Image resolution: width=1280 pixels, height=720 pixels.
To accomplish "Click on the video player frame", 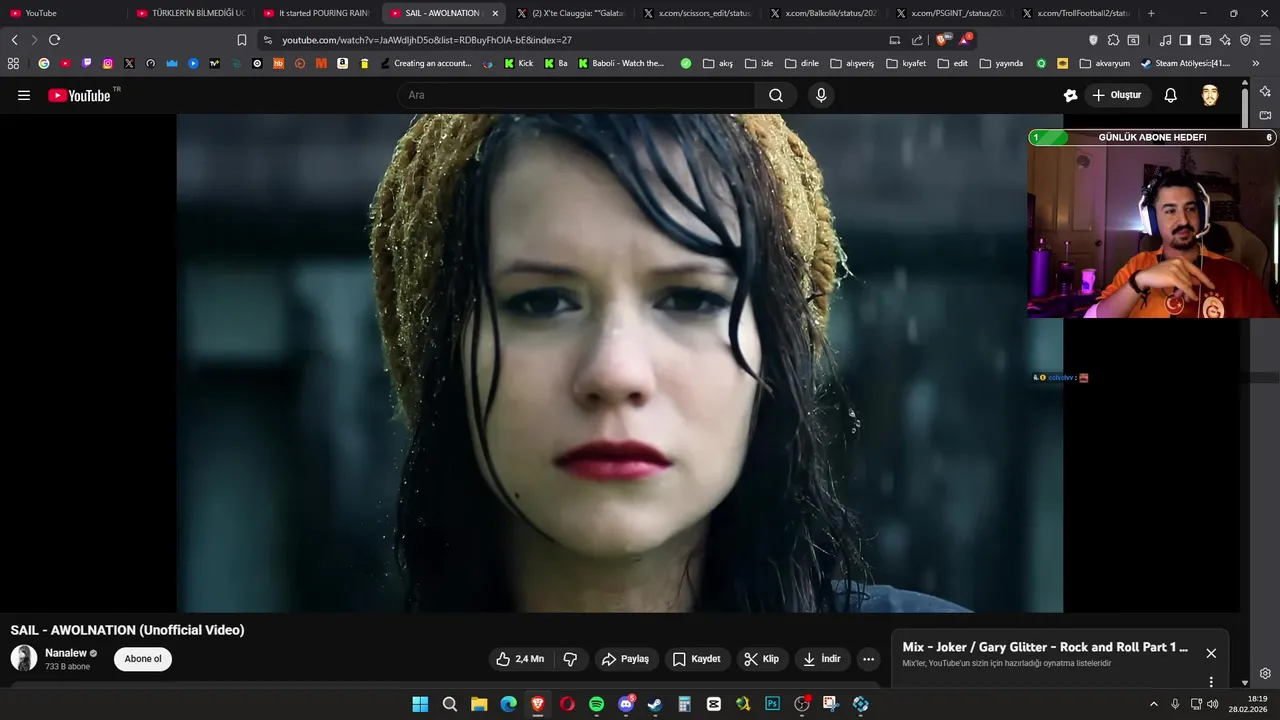I will (x=620, y=362).
